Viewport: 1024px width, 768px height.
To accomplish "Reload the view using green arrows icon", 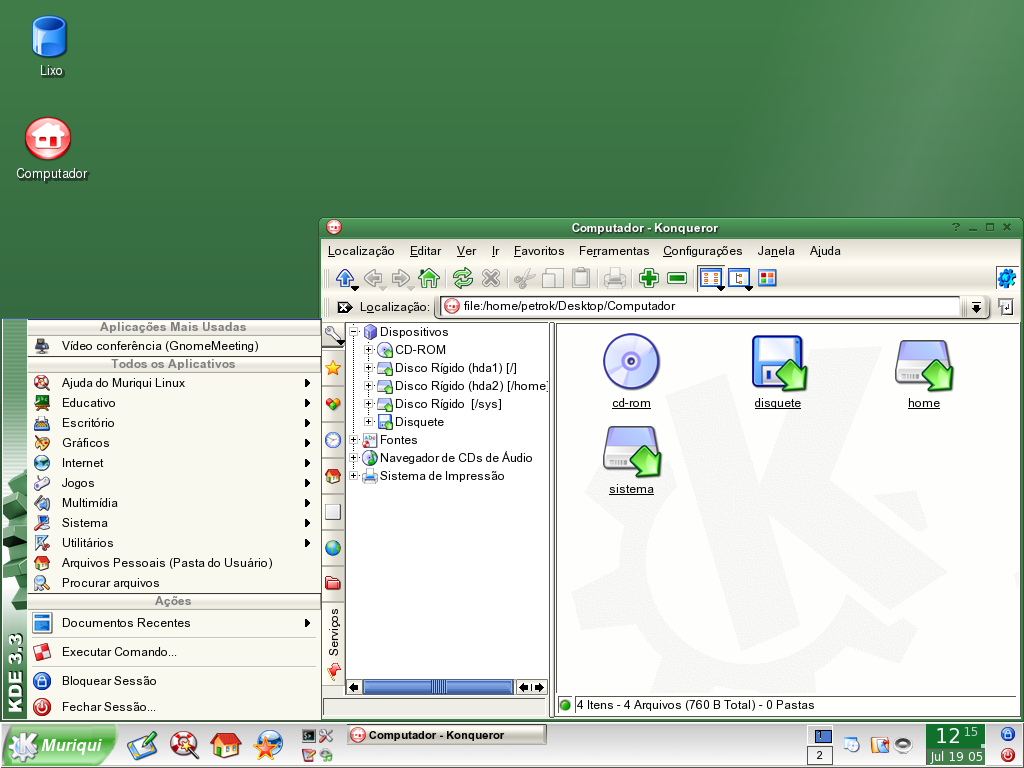I will [462, 278].
